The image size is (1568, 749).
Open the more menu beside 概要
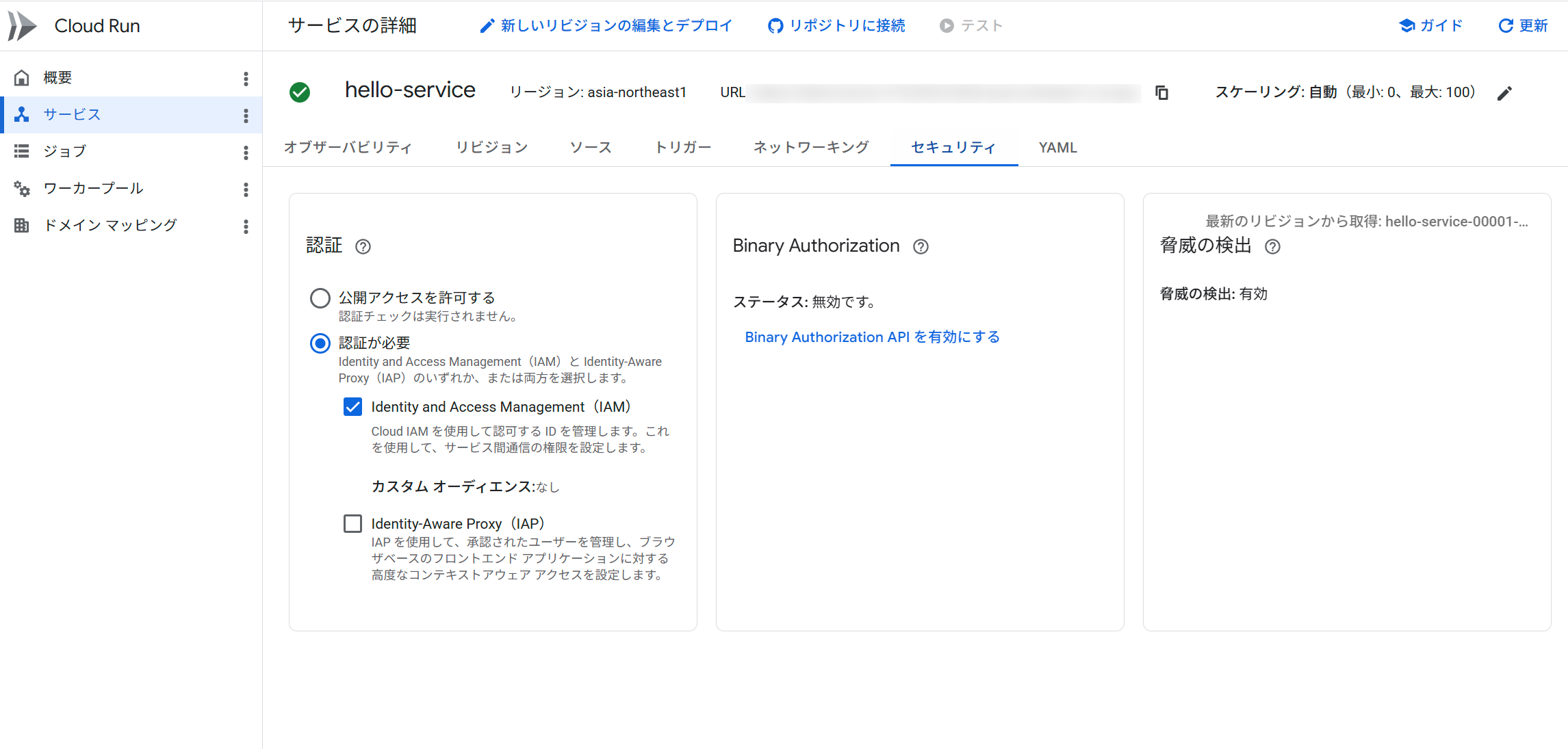click(246, 79)
